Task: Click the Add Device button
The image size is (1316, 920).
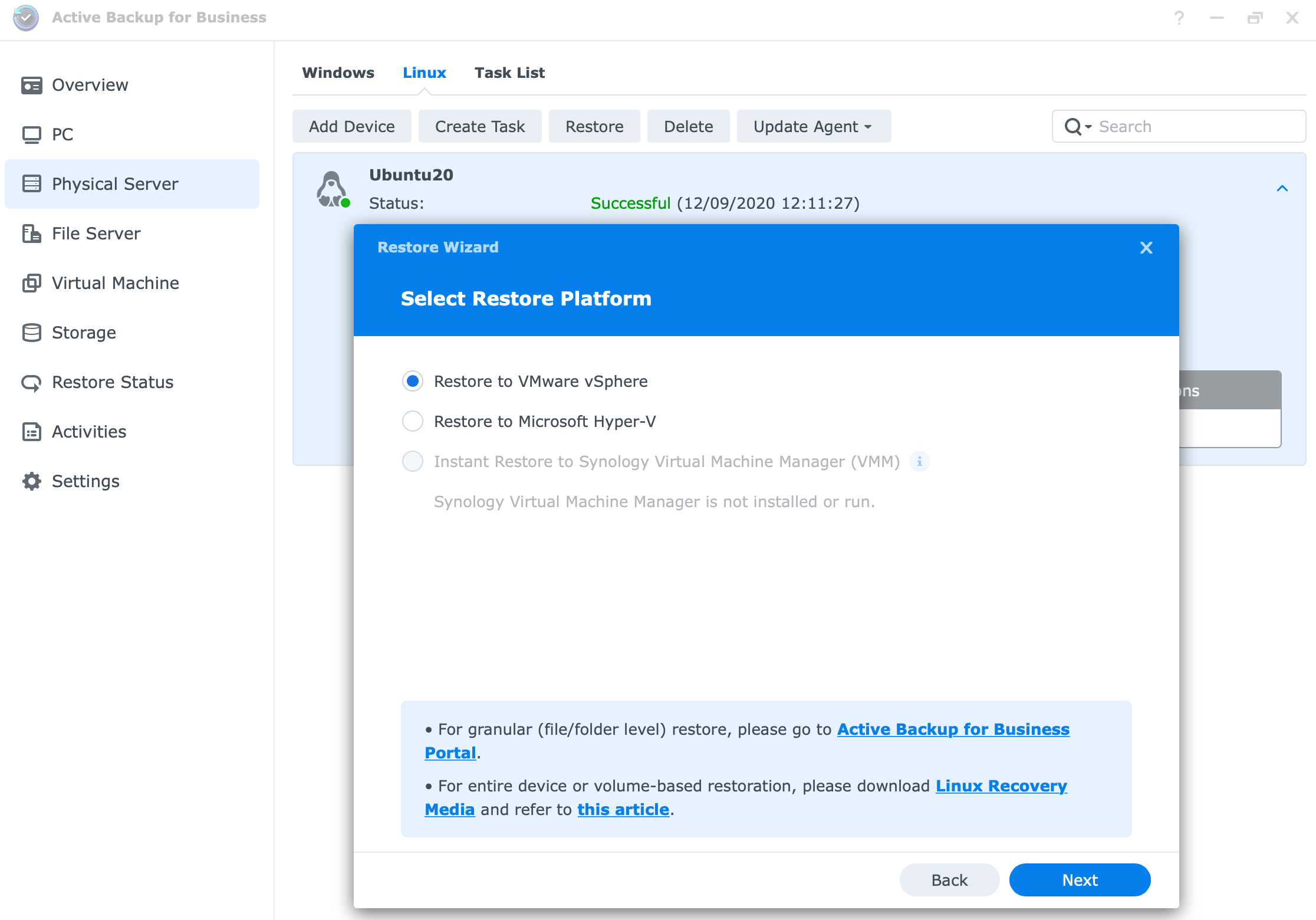Action: coord(352,126)
